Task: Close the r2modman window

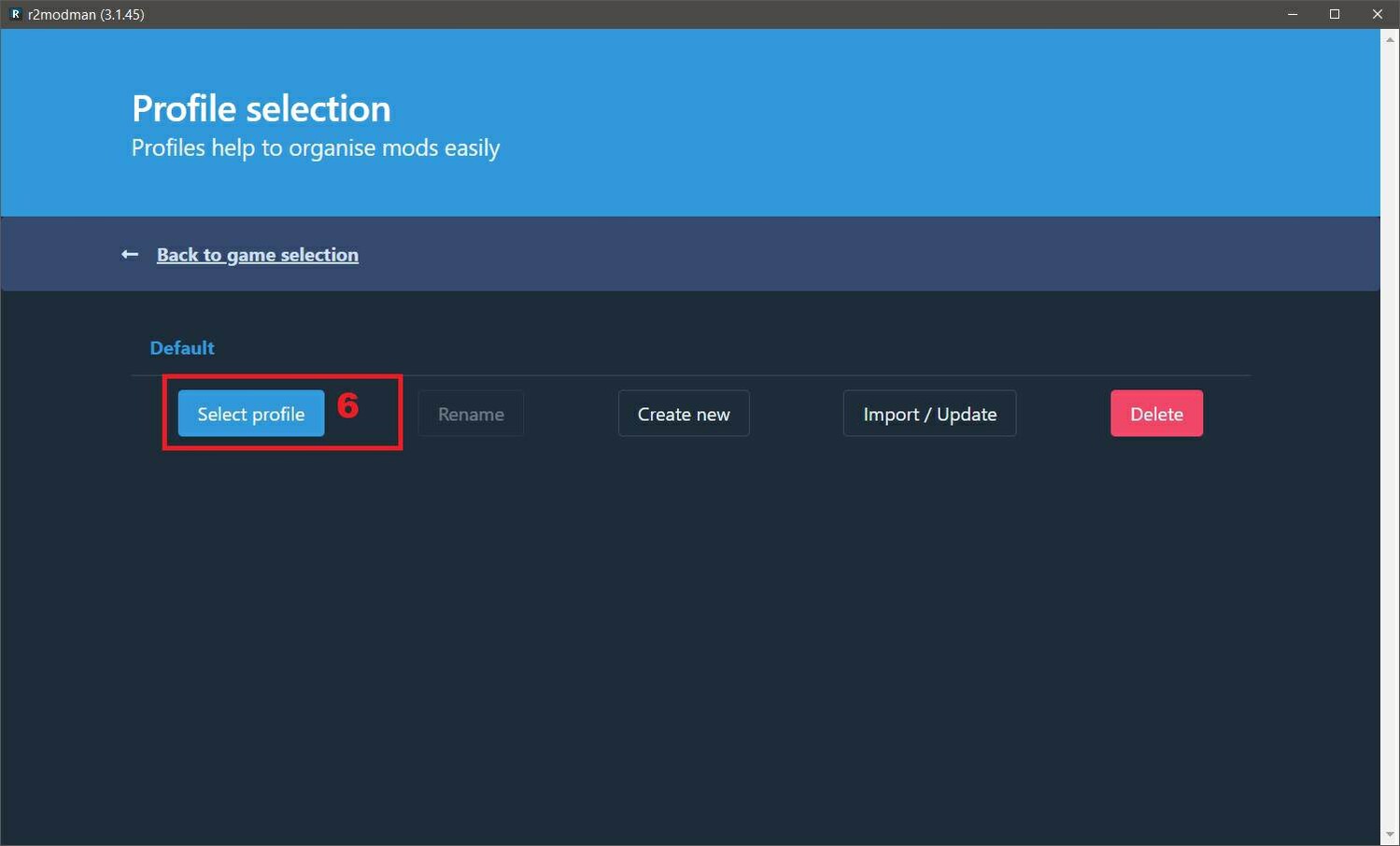Action: [1377, 14]
